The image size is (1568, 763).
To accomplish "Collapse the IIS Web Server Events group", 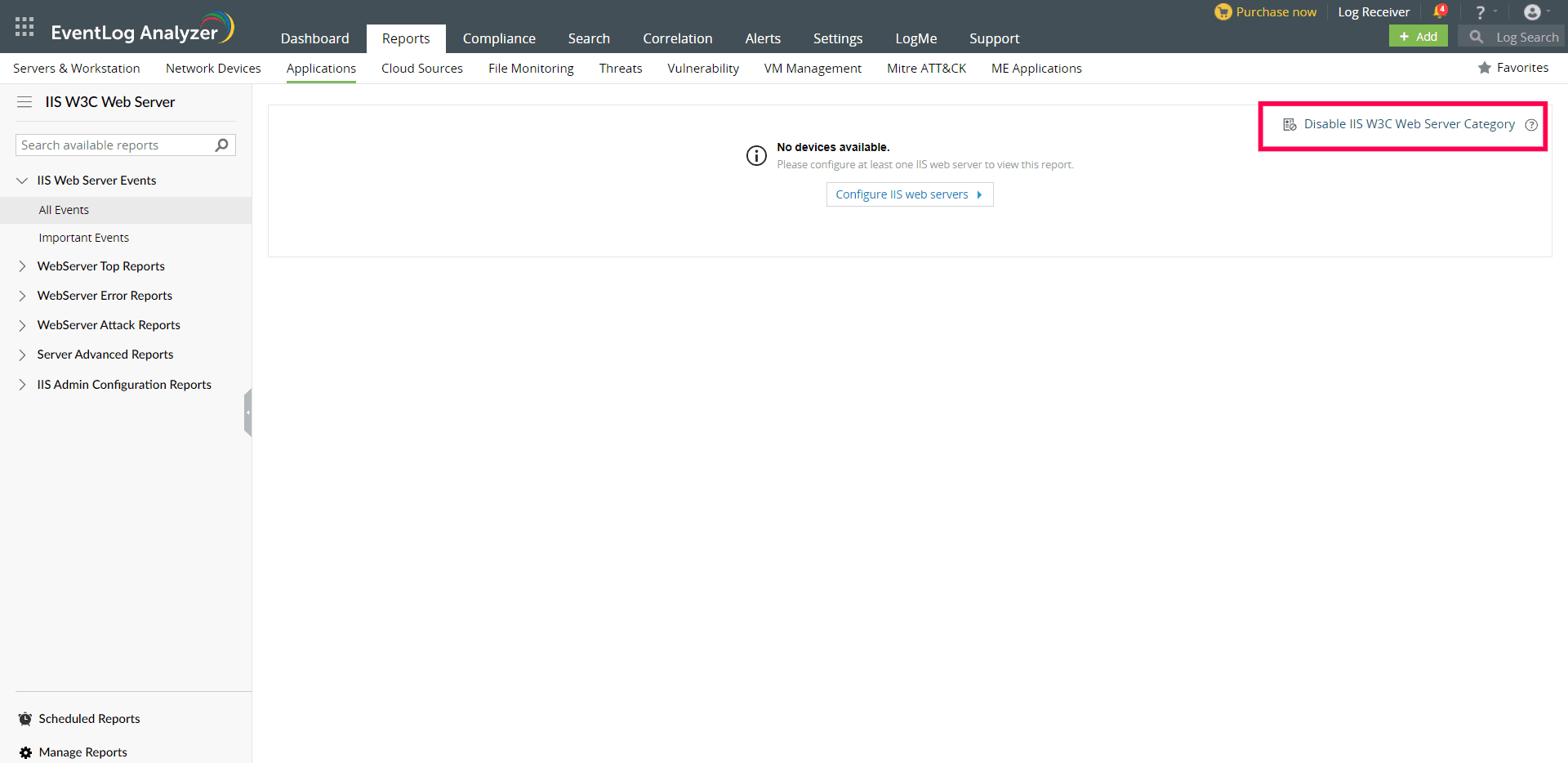I will [22, 181].
